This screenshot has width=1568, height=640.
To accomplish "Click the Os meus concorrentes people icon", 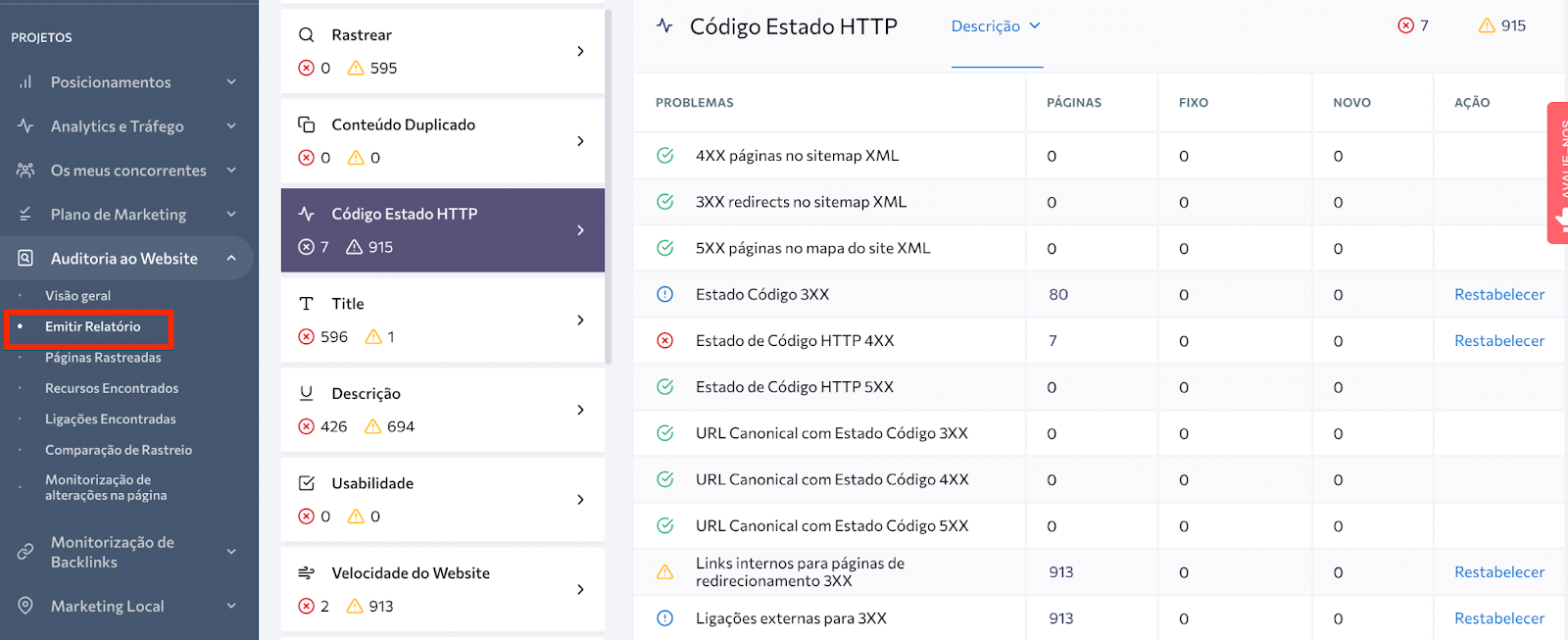I will click(25, 171).
